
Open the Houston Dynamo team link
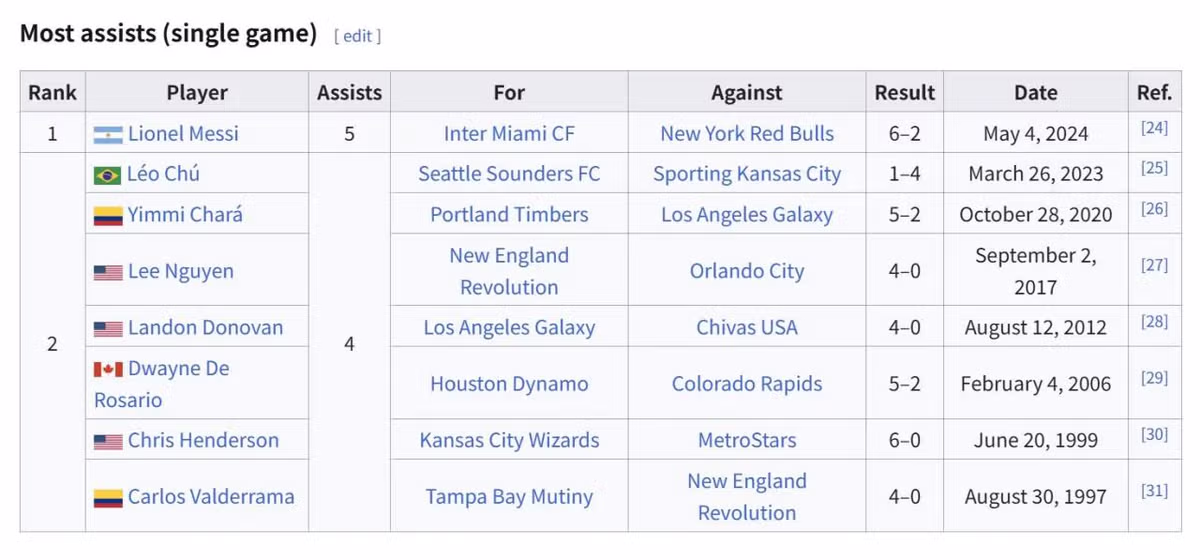pyautogui.click(x=509, y=384)
